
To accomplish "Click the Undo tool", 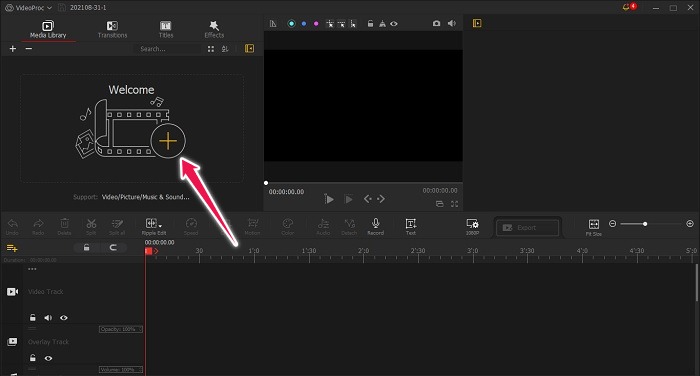I will pos(12,226).
